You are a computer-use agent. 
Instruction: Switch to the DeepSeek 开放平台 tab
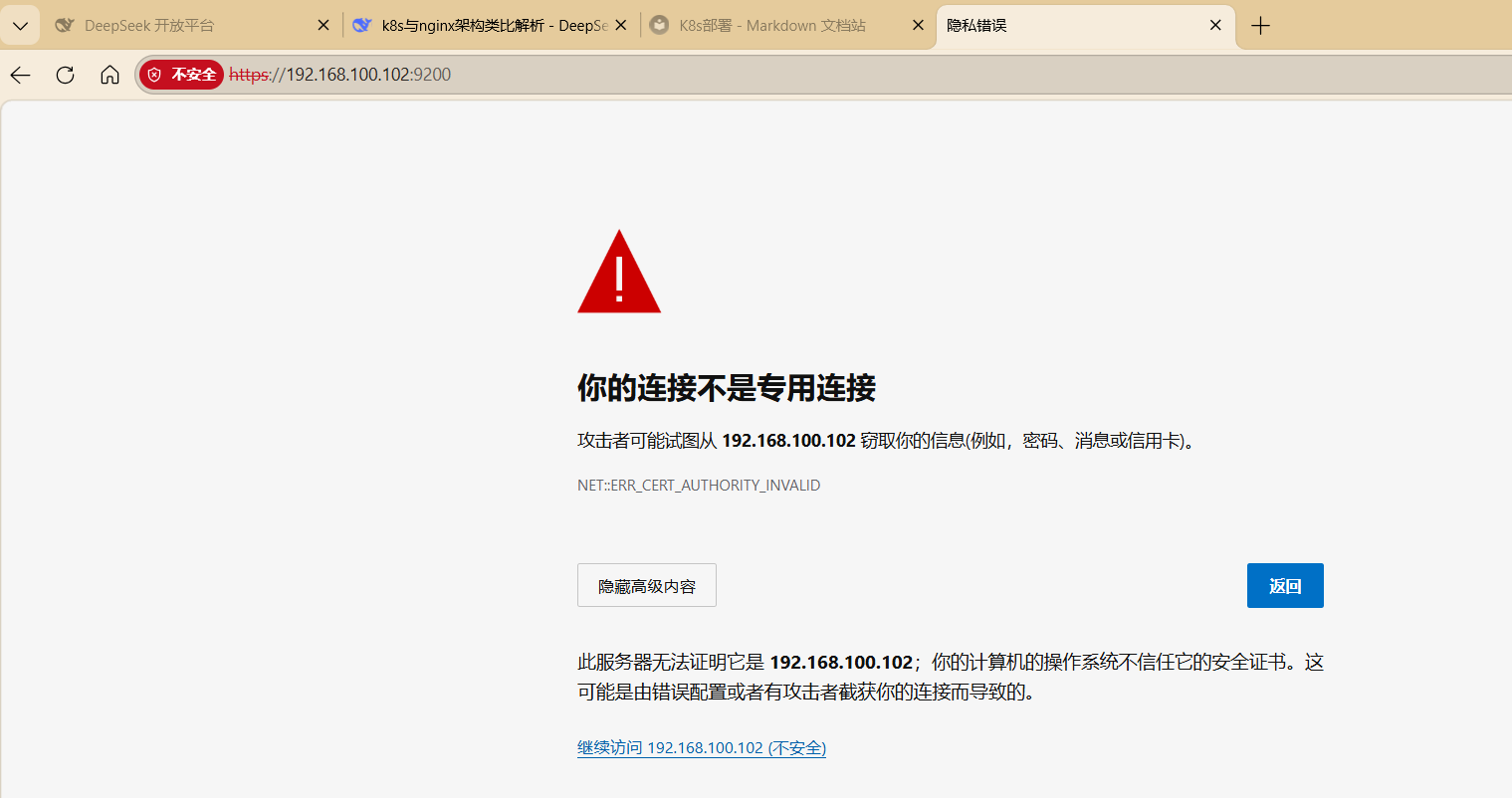192,26
